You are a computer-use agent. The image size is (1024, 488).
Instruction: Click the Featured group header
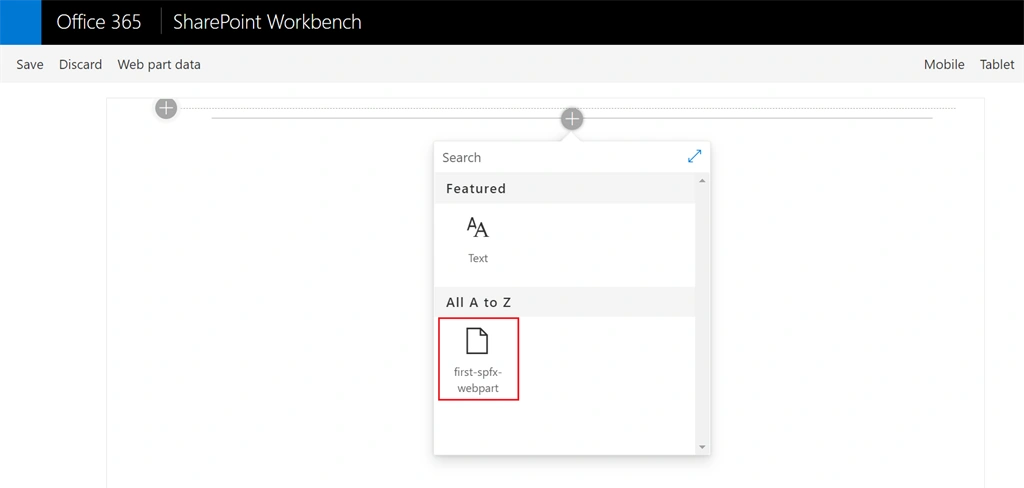pos(565,188)
